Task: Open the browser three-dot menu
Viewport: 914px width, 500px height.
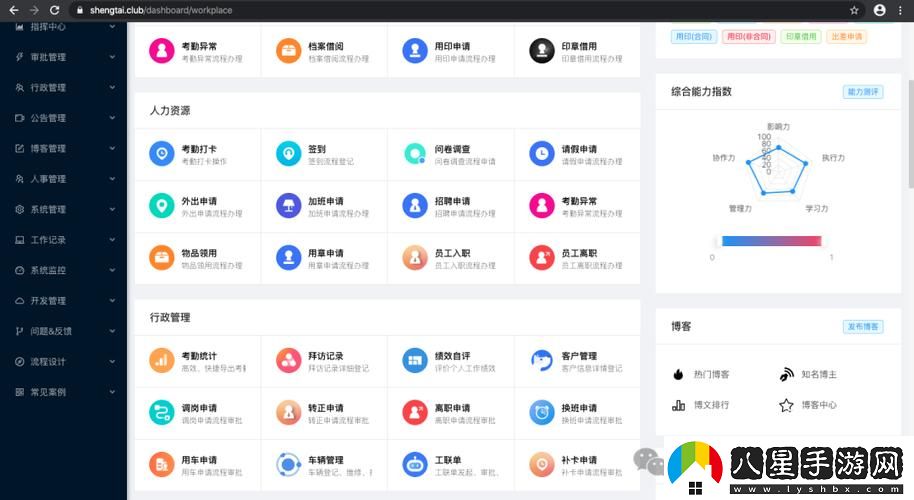Action: (901, 10)
